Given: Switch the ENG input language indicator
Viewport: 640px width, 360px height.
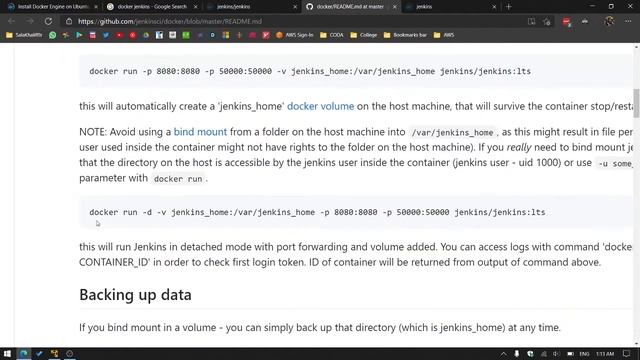Looking at the screenshot, I should point(584,354).
